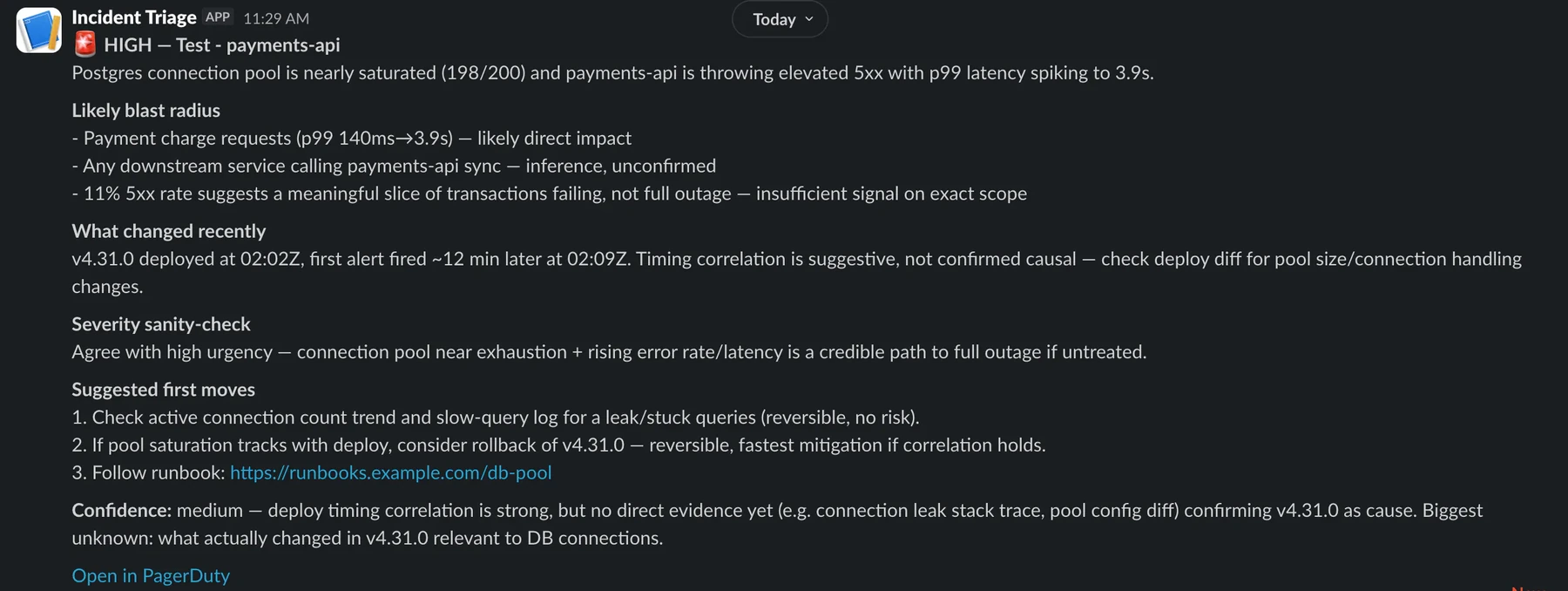Screen dimensions: 1568x591
Task: Click the red siren emoji
Action: 84,44
